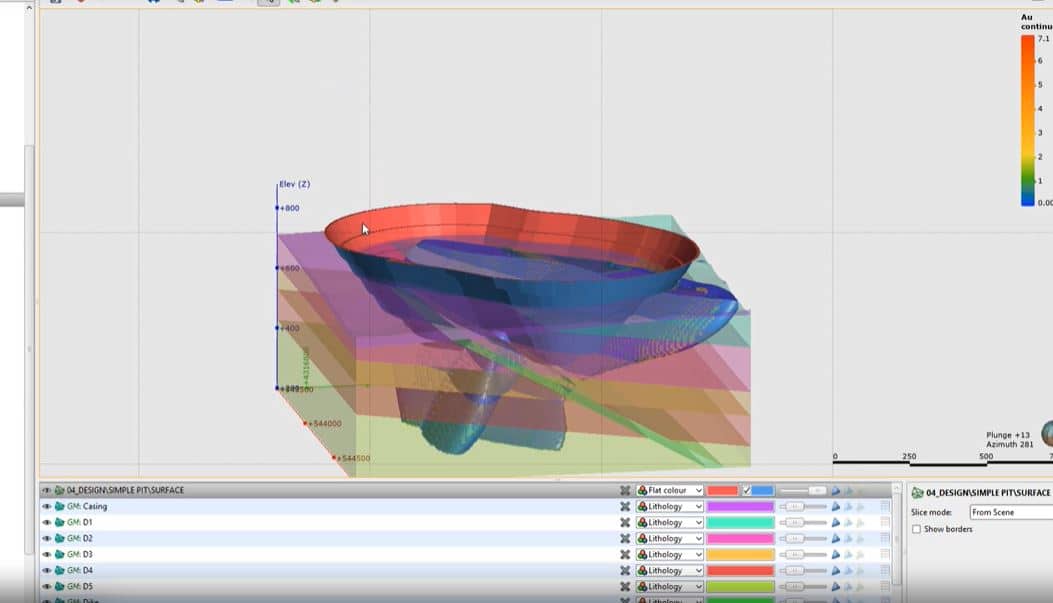1053x603 pixels.
Task: Hide GM: Casing using its eye icon
Action: click(46, 507)
